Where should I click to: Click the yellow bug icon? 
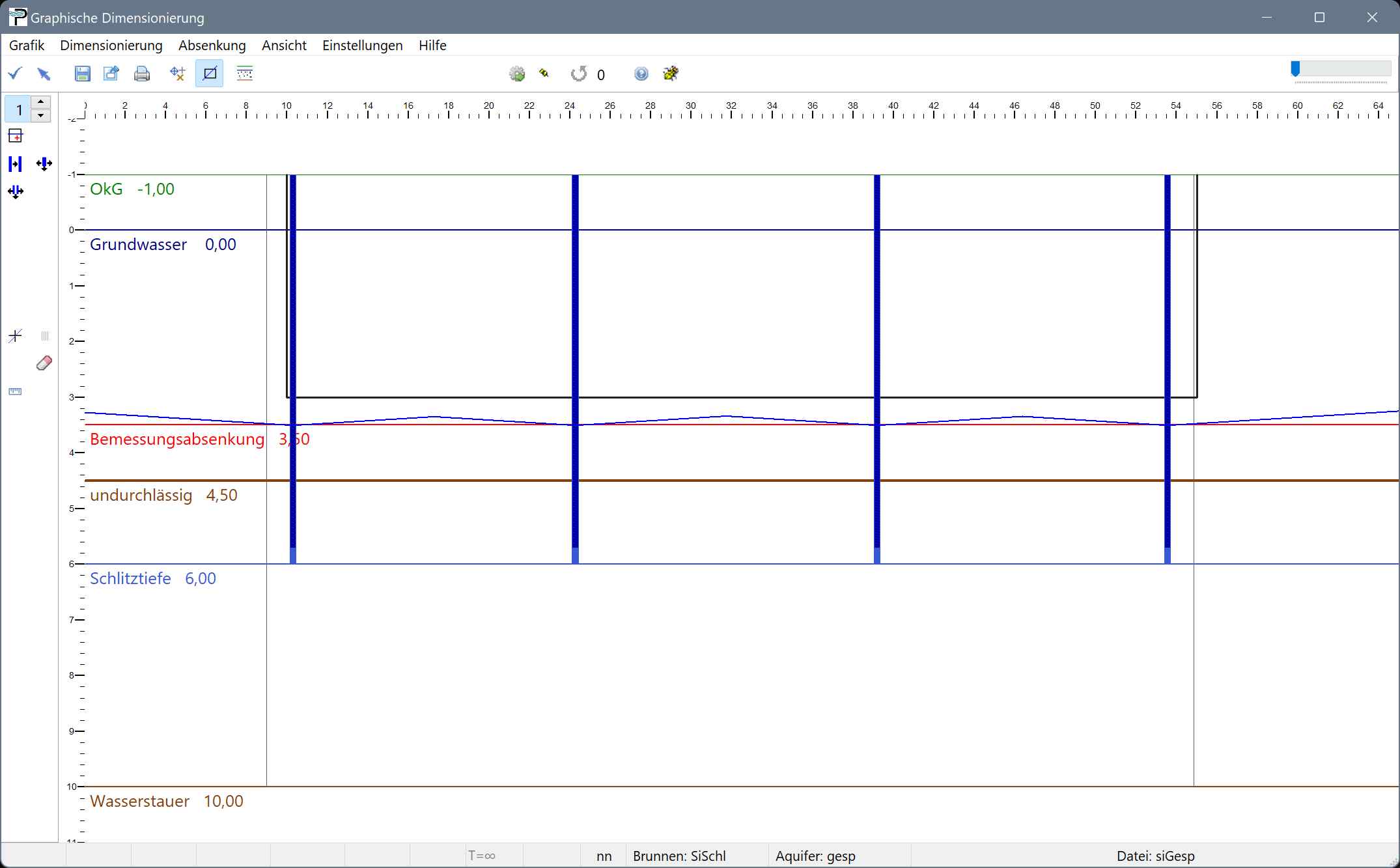click(671, 74)
